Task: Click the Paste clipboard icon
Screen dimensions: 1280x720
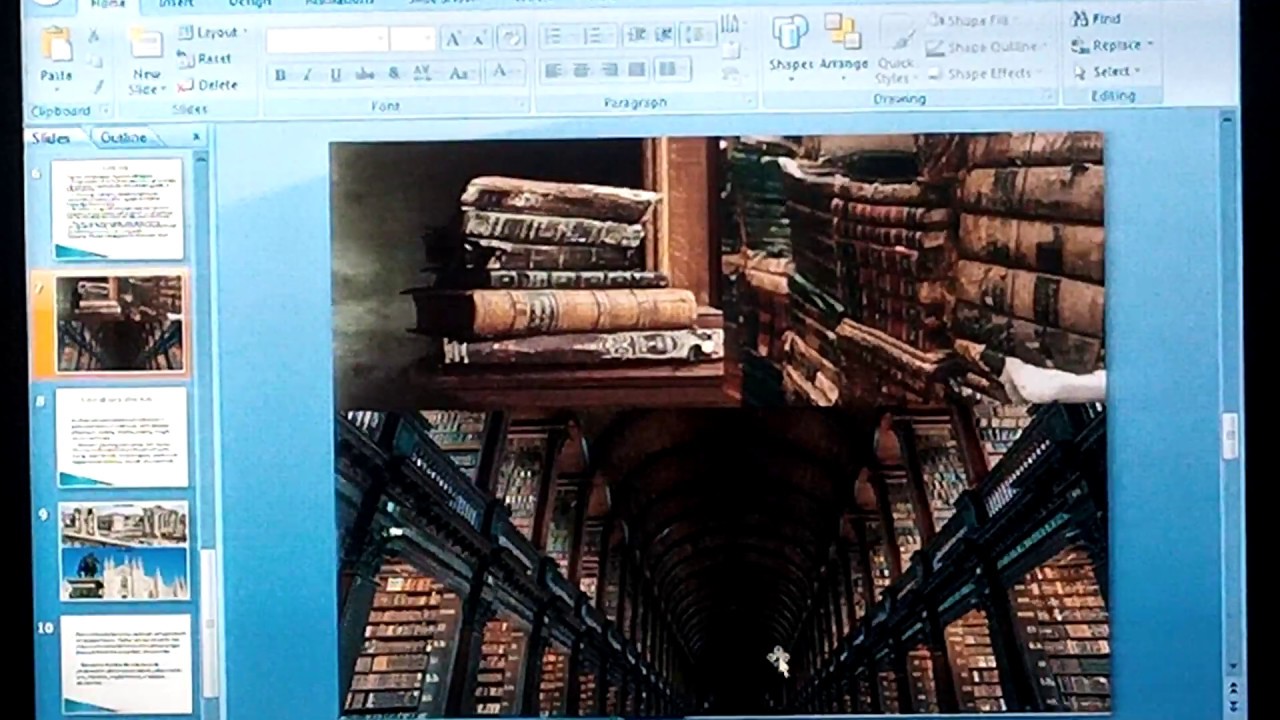Action: pyautogui.click(x=56, y=45)
